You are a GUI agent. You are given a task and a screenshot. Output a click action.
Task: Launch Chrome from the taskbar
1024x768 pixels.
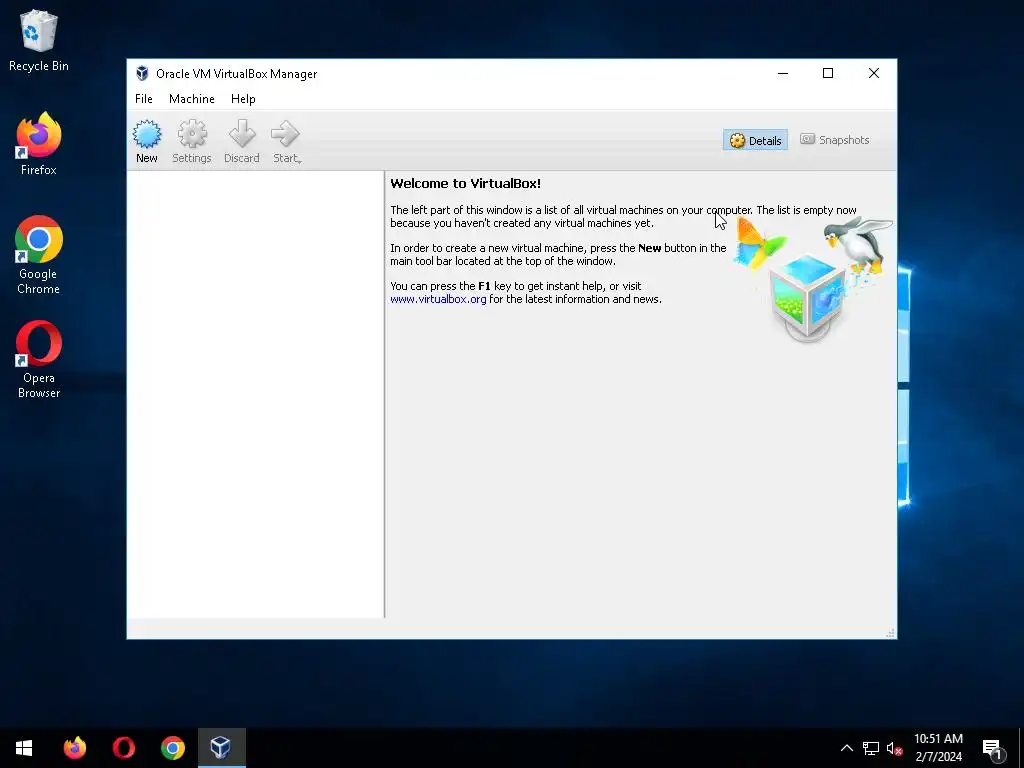(172, 748)
